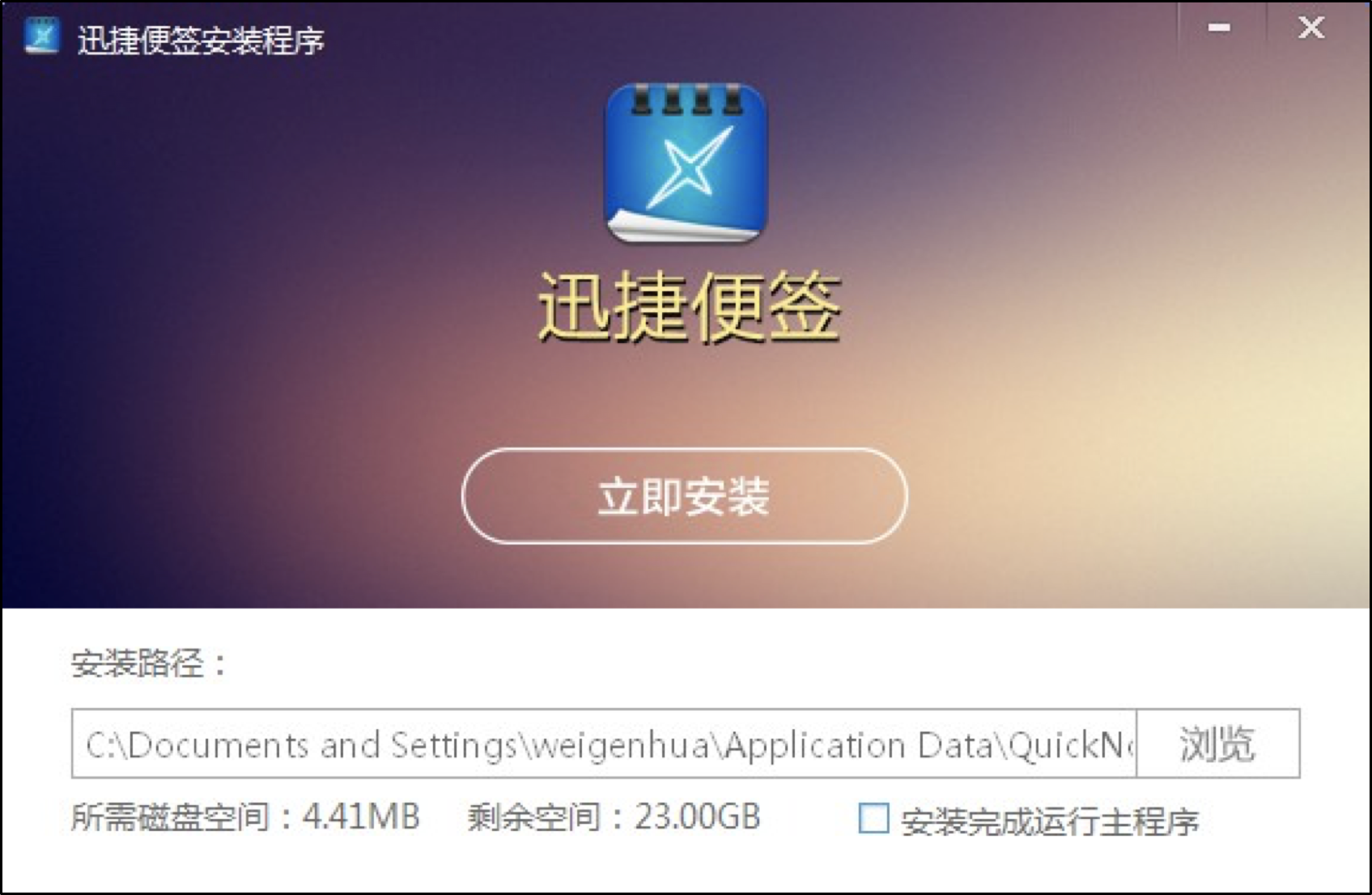Click the spiral binding rings atop the logo
The image size is (1372, 895).
(x=687, y=100)
